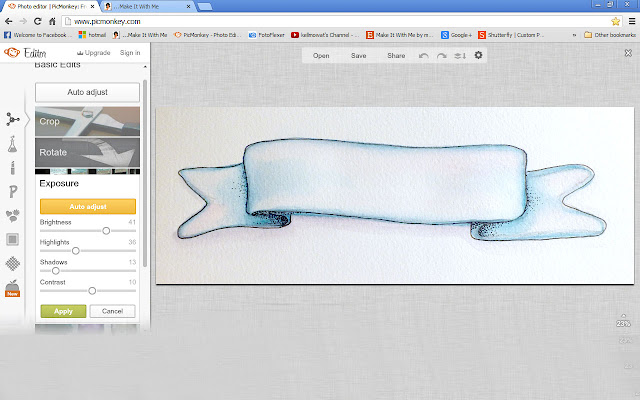Click the white Auto adjust button
Viewport: 640px width, 400px height.
click(87, 92)
